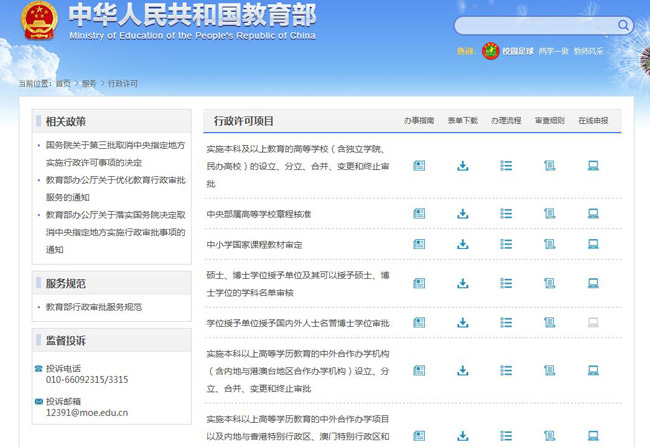
Task: Open the 教师风采 hot keyword link
Action: pyautogui.click(x=588, y=51)
